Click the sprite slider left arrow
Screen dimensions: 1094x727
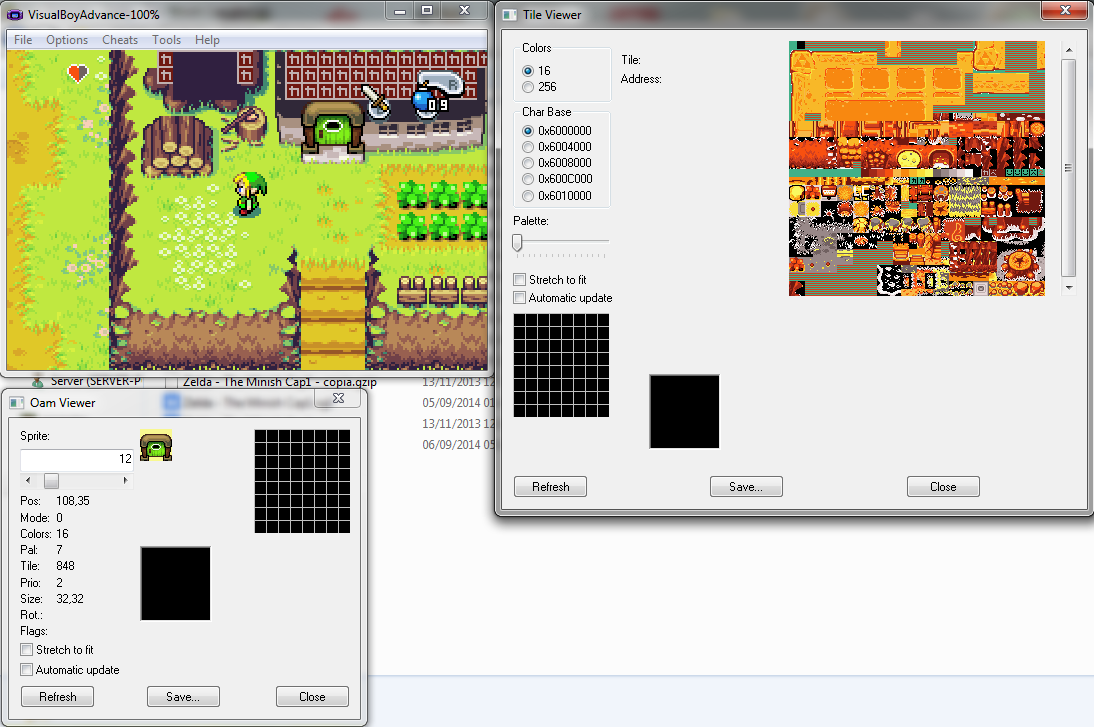pyautogui.click(x=28, y=481)
